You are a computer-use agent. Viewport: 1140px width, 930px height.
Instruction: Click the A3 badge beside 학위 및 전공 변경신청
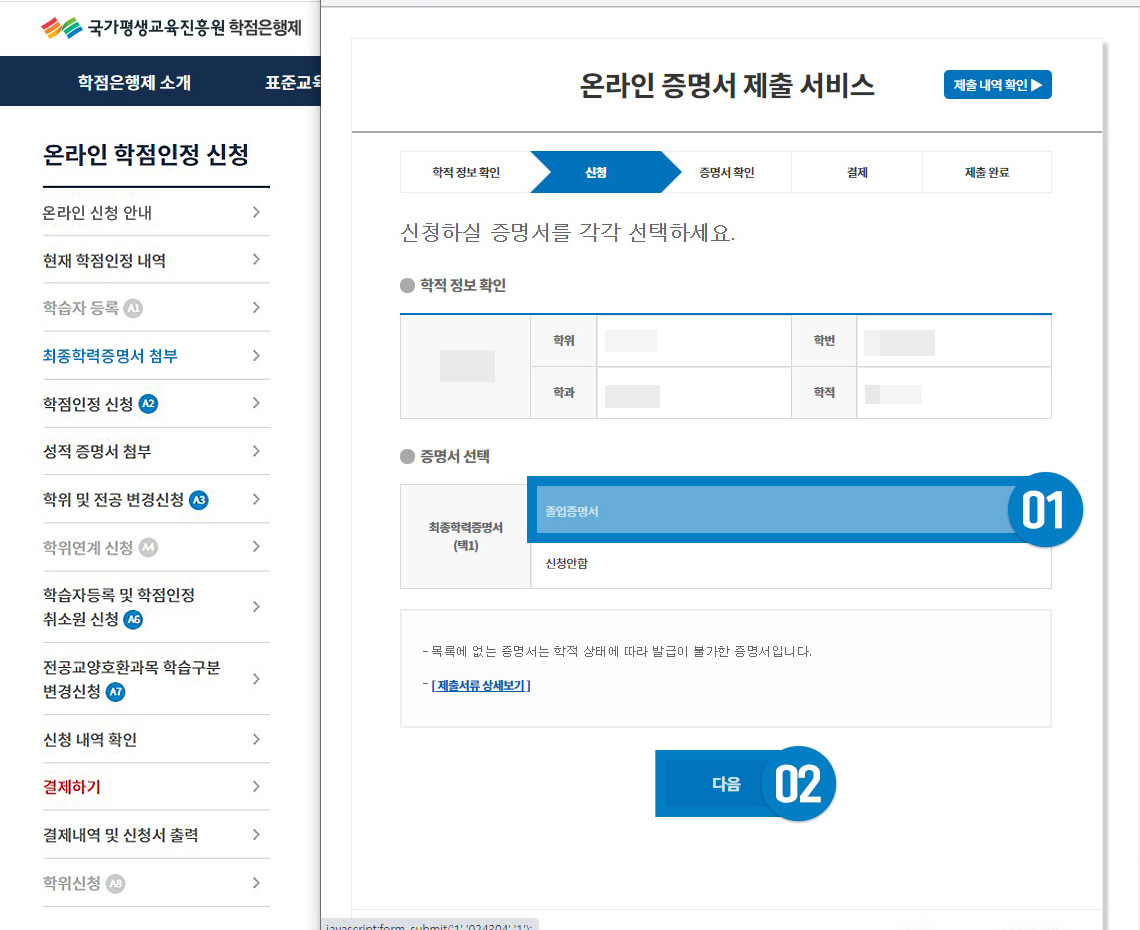(x=199, y=500)
